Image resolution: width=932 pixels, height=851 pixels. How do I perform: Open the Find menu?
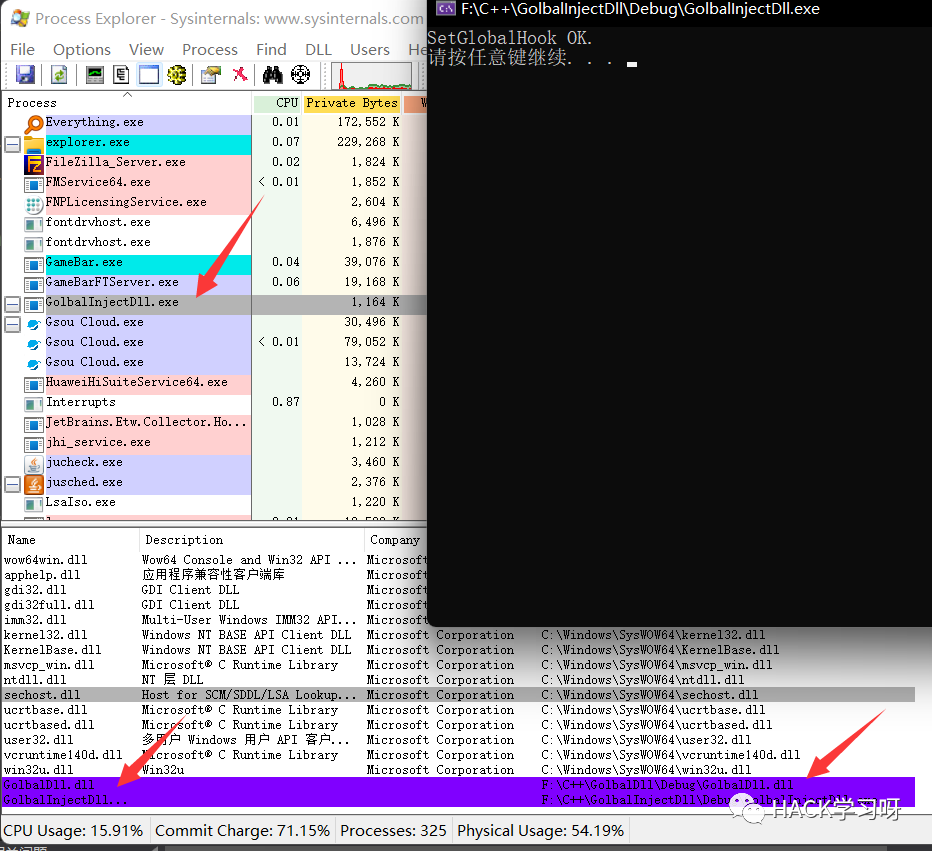[x=271, y=50]
